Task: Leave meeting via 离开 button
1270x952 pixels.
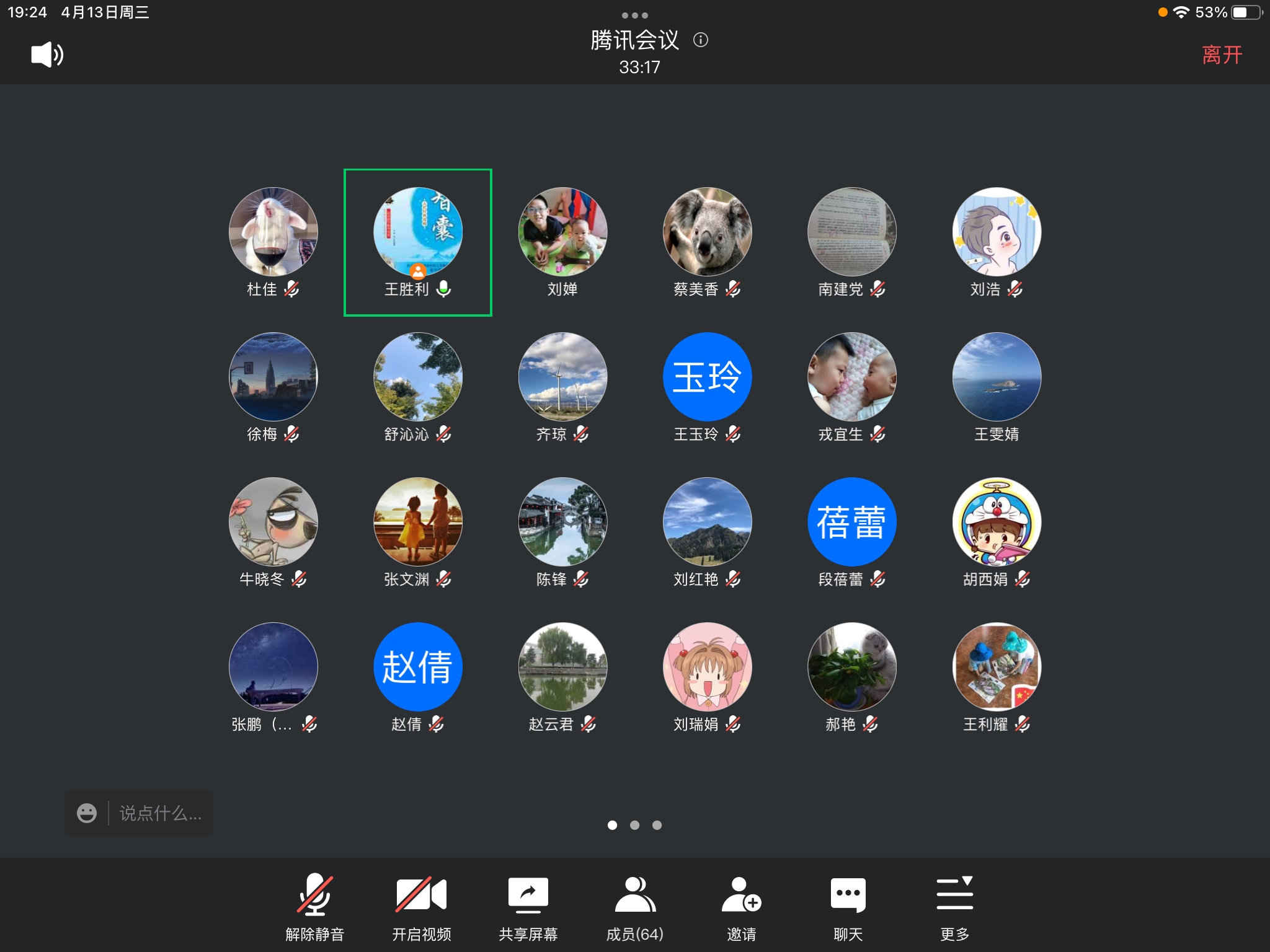Action: (1221, 55)
